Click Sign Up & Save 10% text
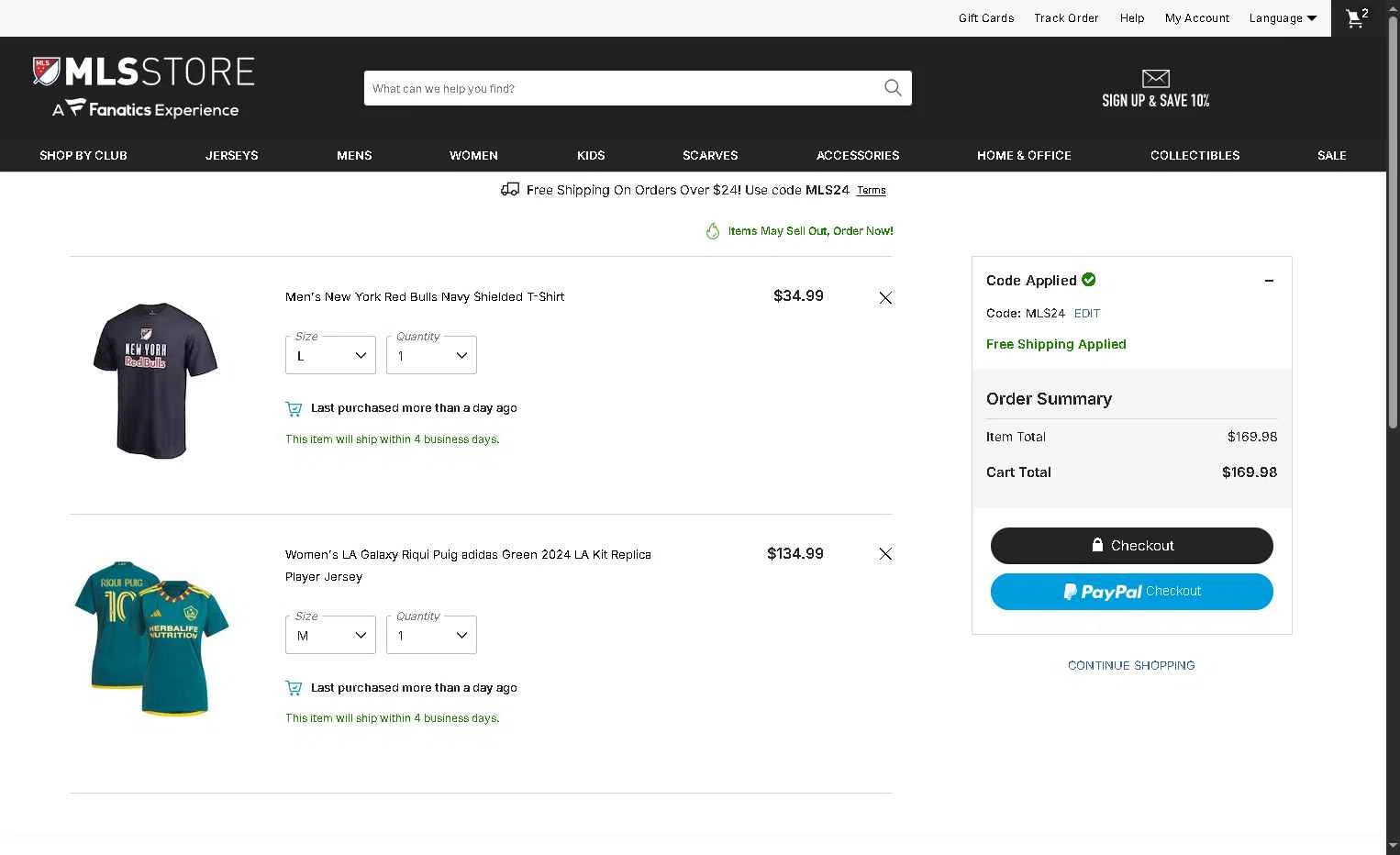1400x855 pixels. pos(1156,101)
